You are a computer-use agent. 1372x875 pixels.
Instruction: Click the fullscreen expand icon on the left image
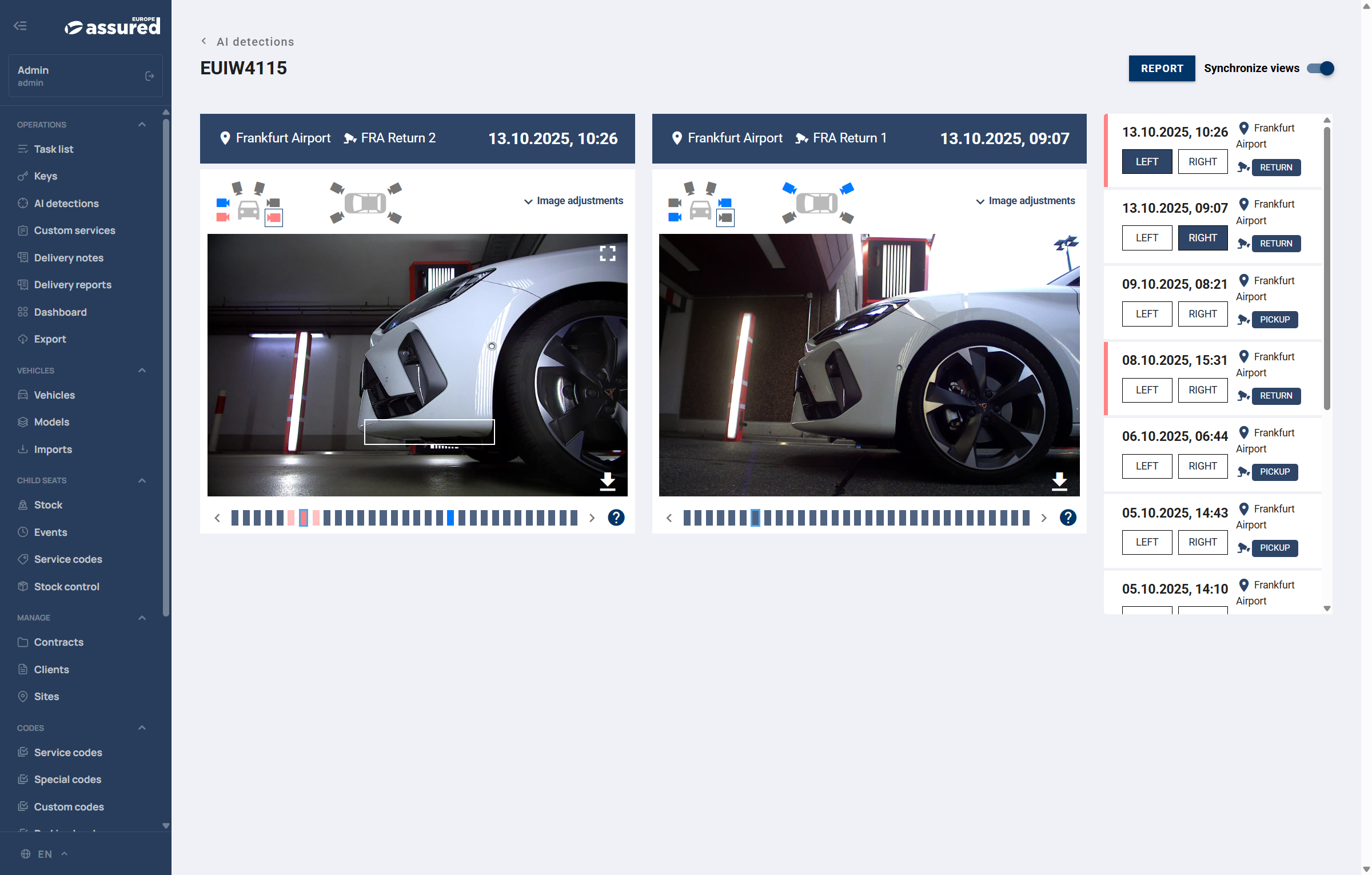pyautogui.click(x=608, y=253)
